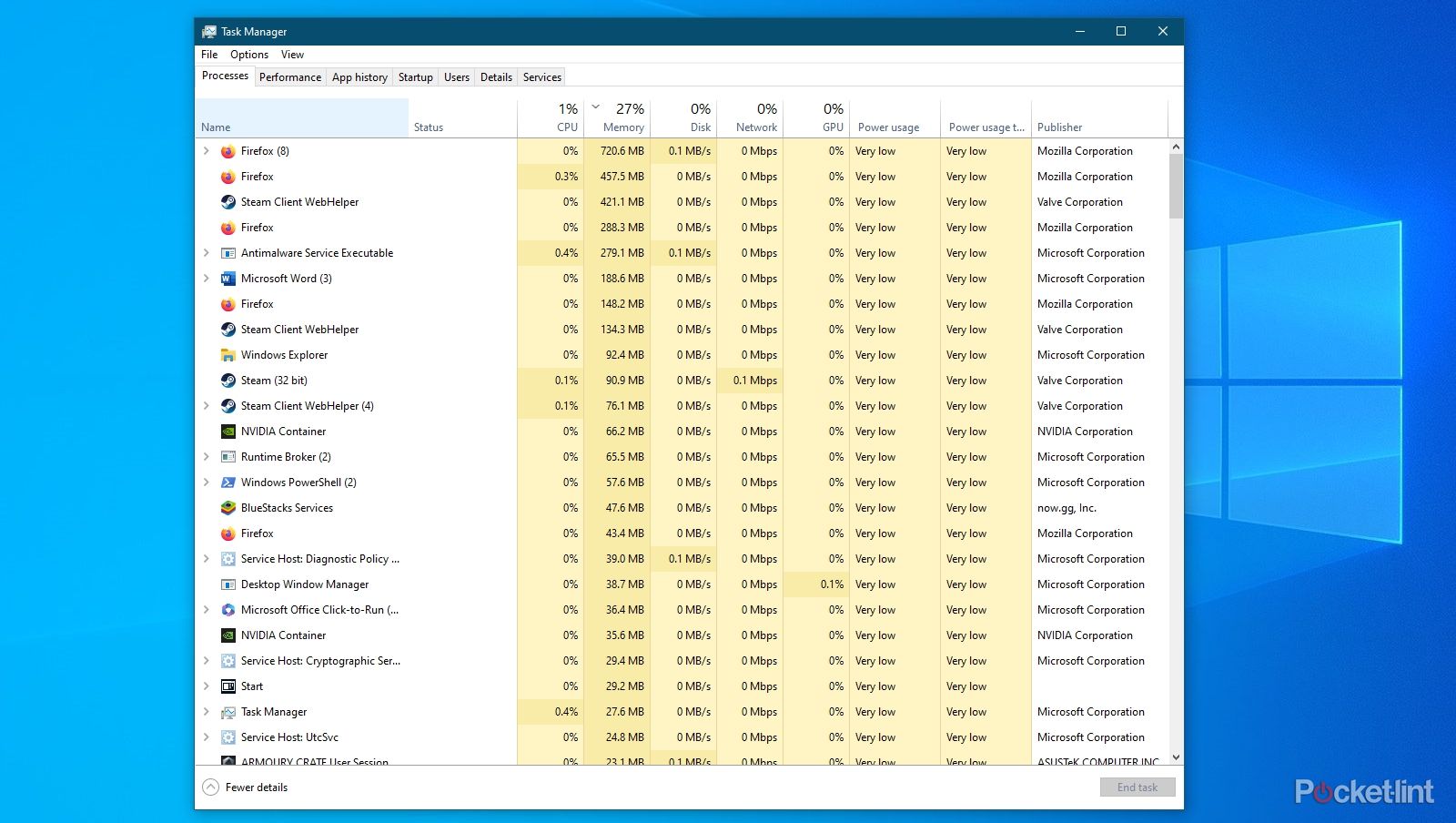Expand the Service Host: Diagnostic Policy group
Screen dimensions: 1456x823
point(207,559)
